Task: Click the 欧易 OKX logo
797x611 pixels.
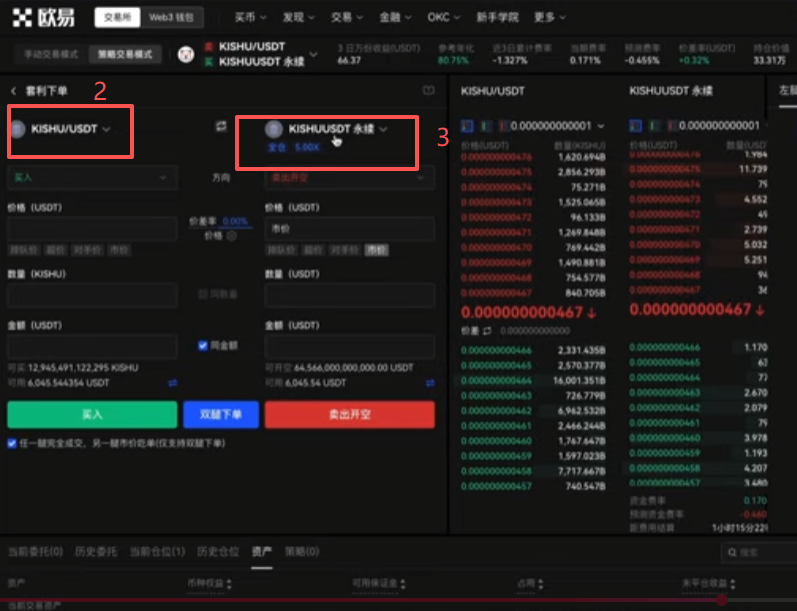Action: click(43, 18)
